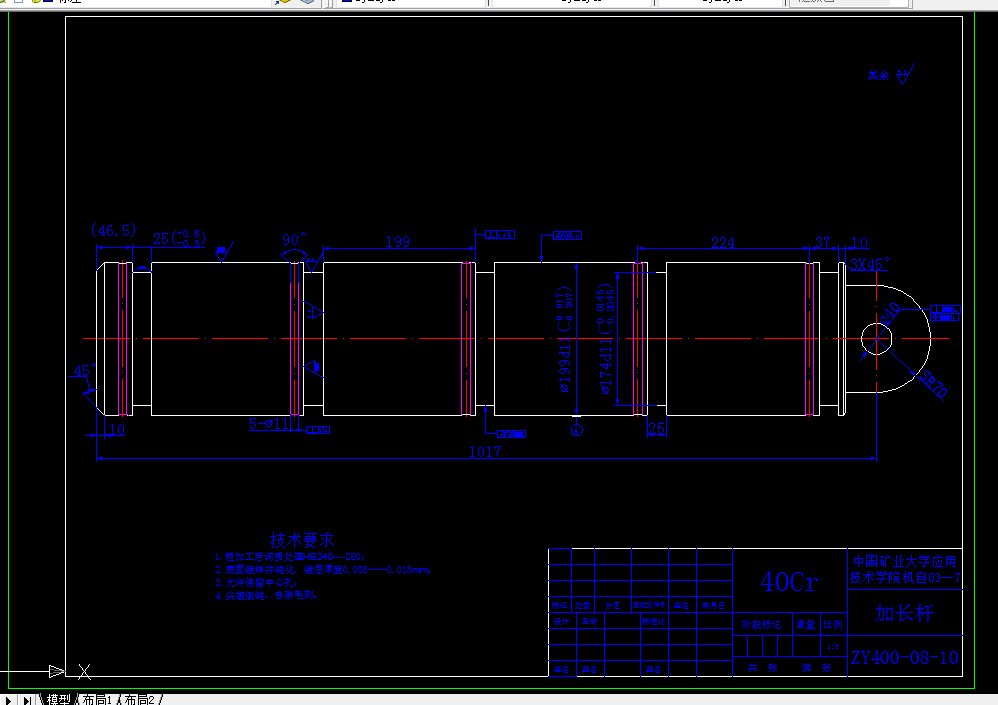Select the tolerance frame beside 5-ø11

318,429
